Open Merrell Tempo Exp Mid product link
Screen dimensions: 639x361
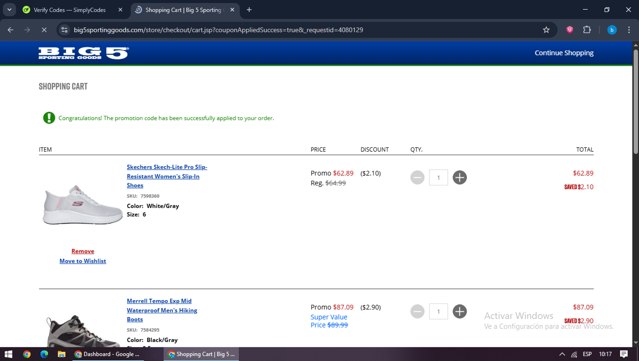(162, 310)
